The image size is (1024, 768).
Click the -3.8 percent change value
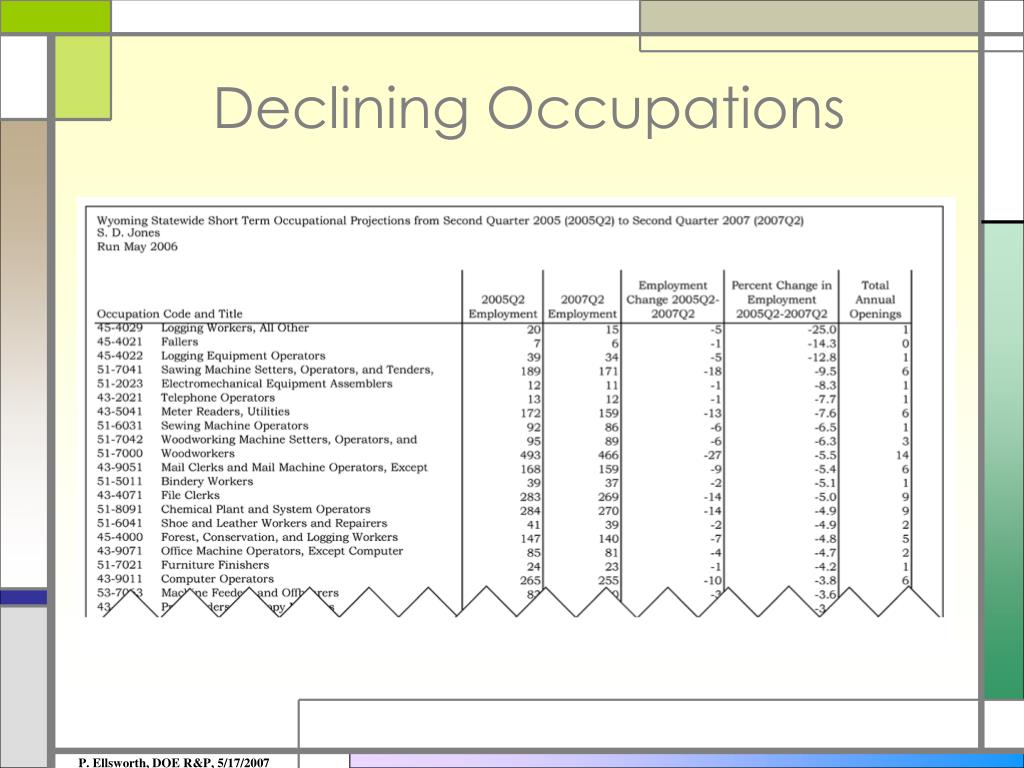[x=825, y=581]
